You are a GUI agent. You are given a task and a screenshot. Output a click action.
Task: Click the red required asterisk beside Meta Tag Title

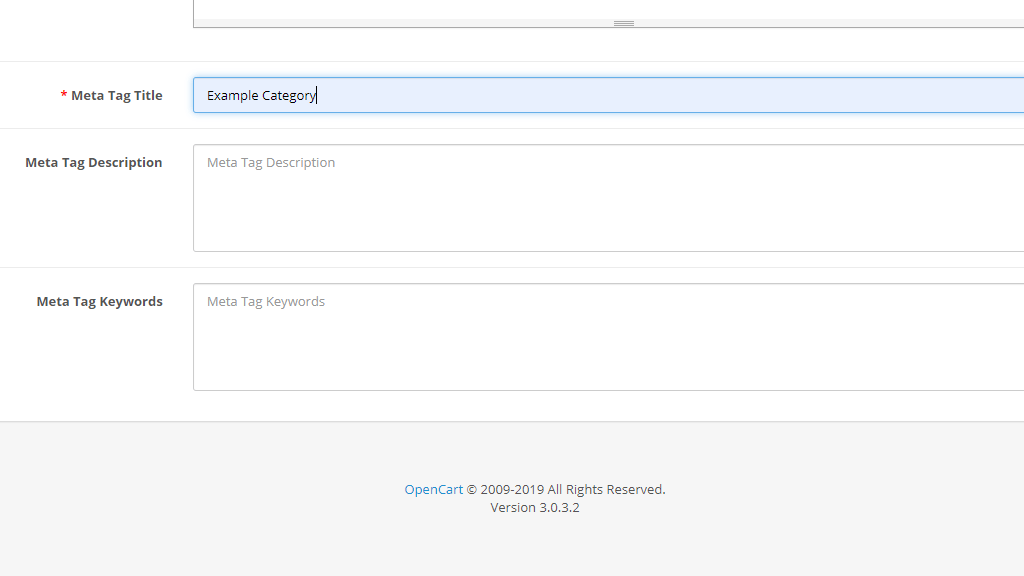pyautogui.click(x=63, y=95)
